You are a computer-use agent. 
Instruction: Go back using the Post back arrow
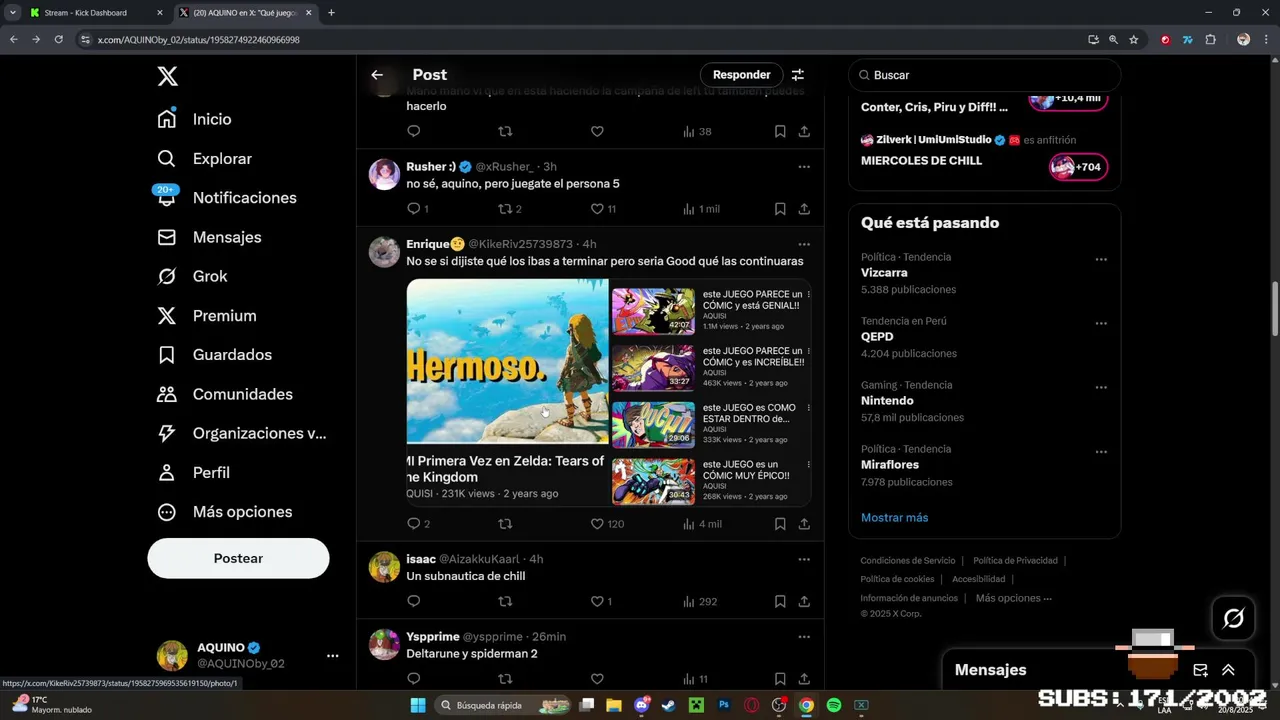point(377,75)
